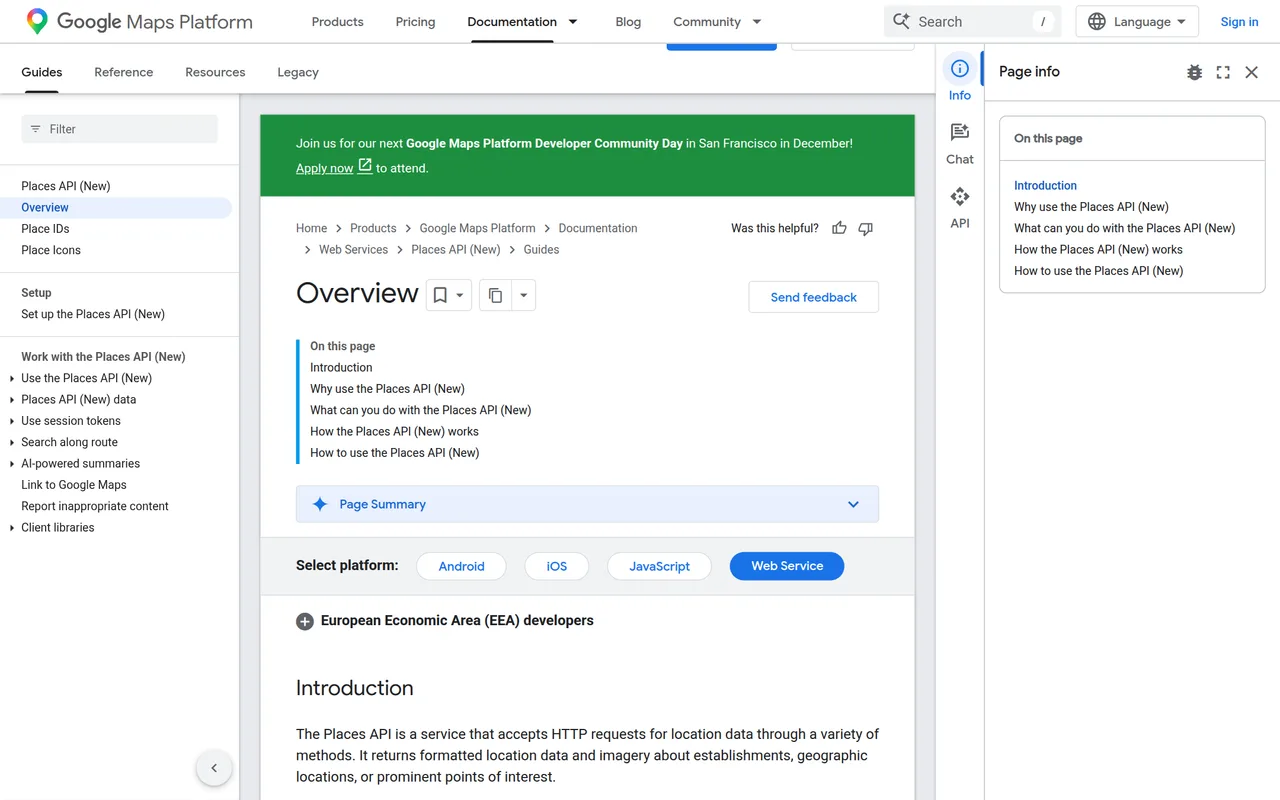Click the sidebar Filter input

(119, 129)
